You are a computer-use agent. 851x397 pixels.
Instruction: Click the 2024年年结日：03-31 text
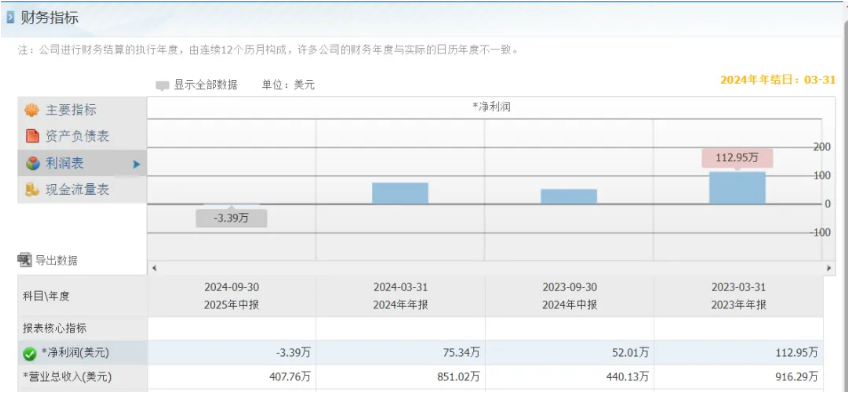777,80
